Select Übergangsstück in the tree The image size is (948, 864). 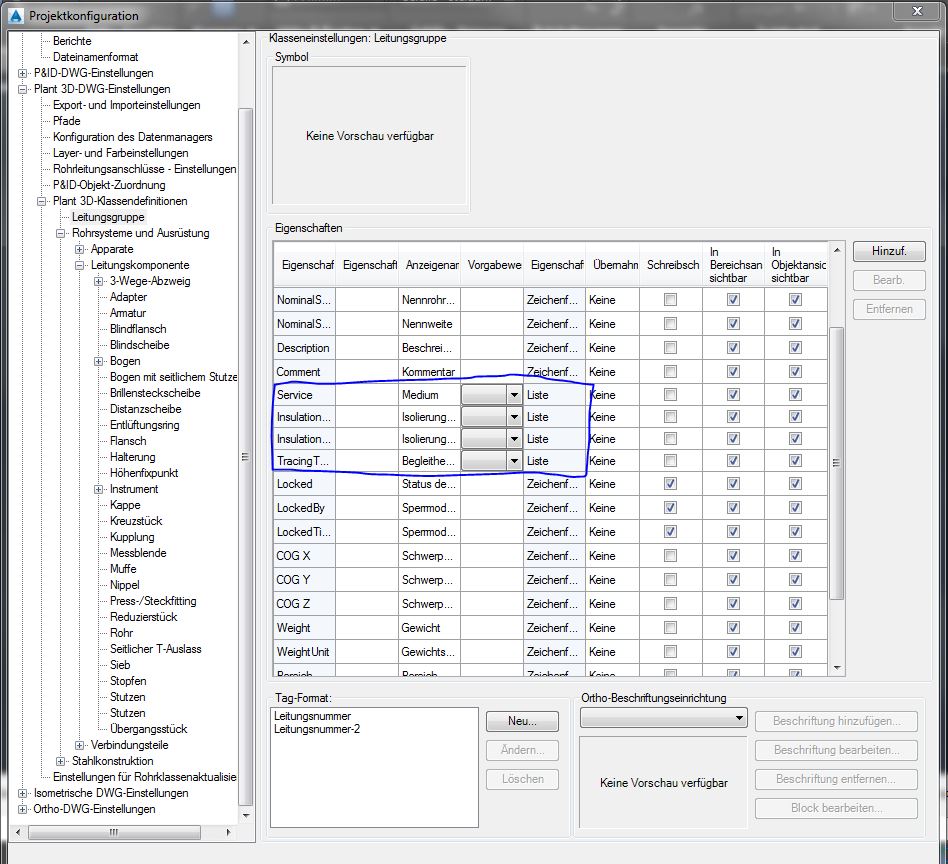(x=149, y=729)
